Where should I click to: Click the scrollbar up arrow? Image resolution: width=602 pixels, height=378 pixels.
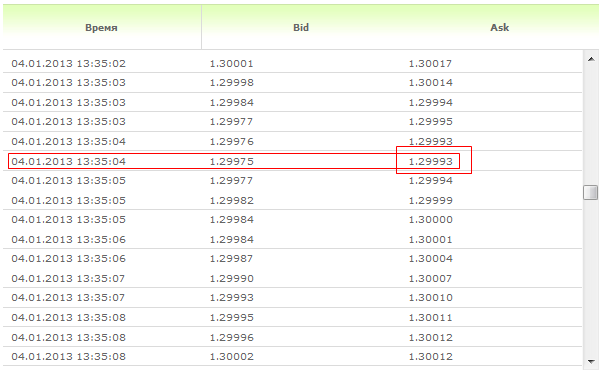coord(591,59)
